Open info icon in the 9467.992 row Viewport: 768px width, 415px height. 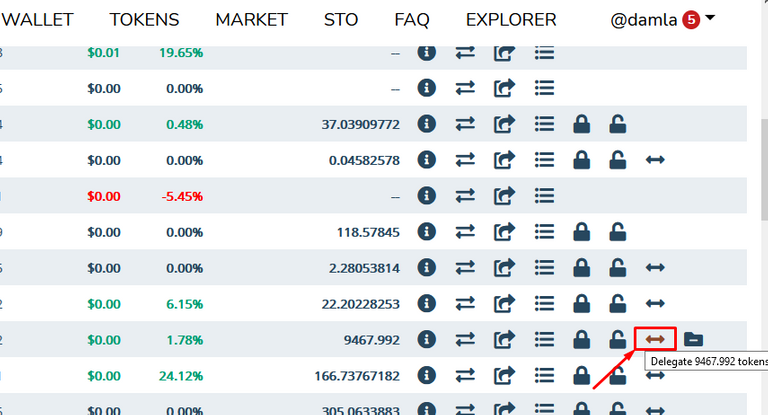(427, 339)
